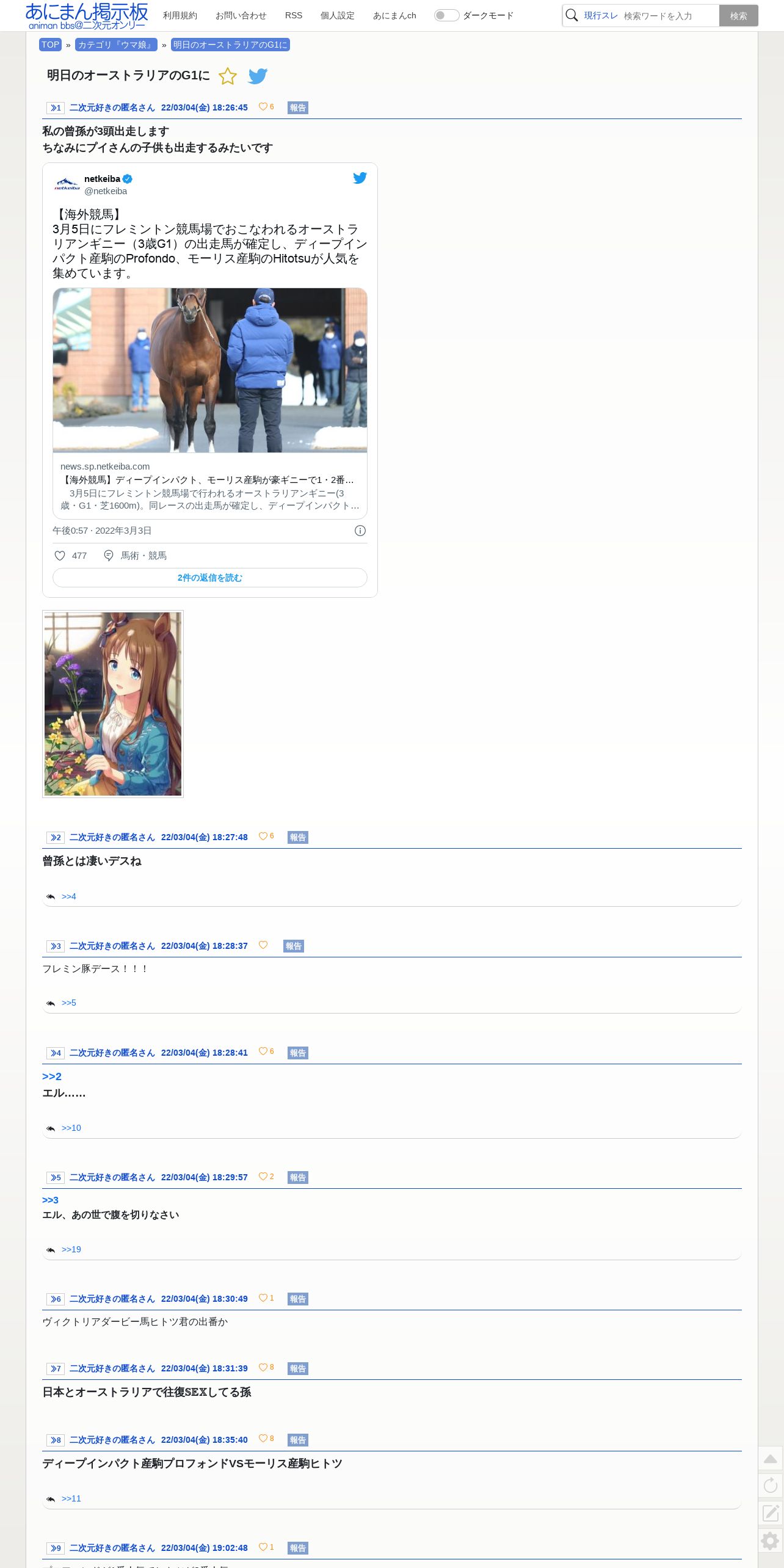Select 現行スレ search scope label

point(601,15)
